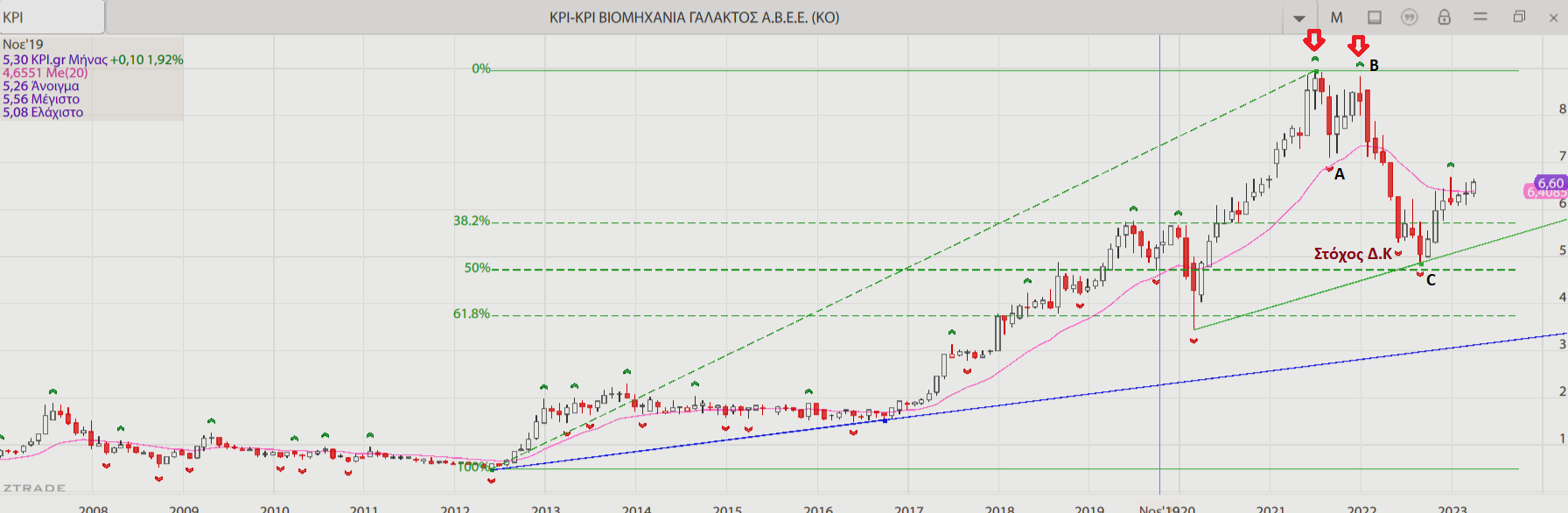Click the wave label C on chart
Image resolution: width=1568 pixels, height=513 pixels.
coord(1431,280)
